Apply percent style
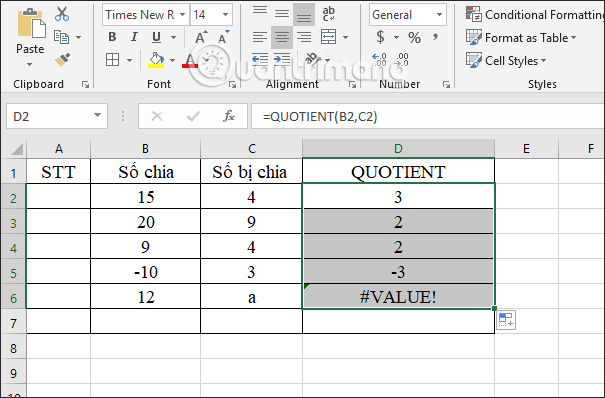 (x=414, y=37)
